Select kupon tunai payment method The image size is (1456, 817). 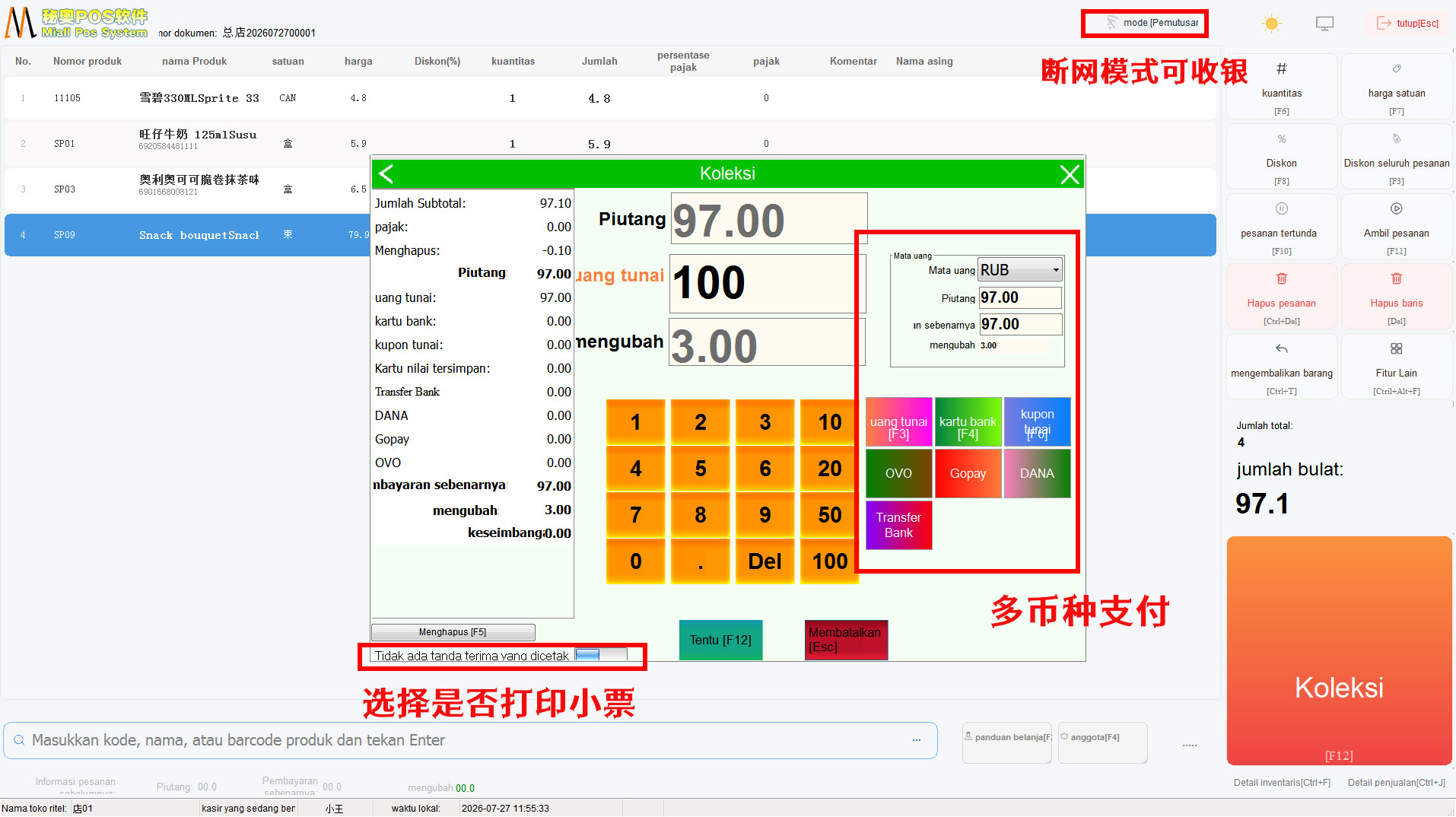[x=1037, y=422]
